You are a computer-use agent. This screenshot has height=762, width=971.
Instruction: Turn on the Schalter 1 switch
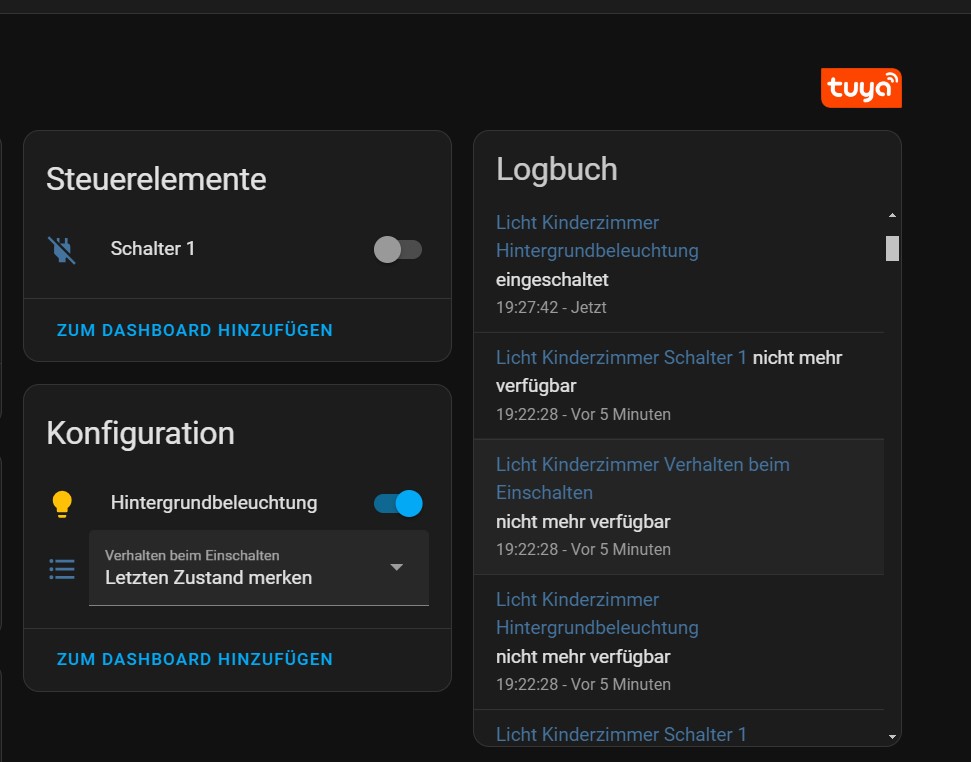(x=397, y=249)
